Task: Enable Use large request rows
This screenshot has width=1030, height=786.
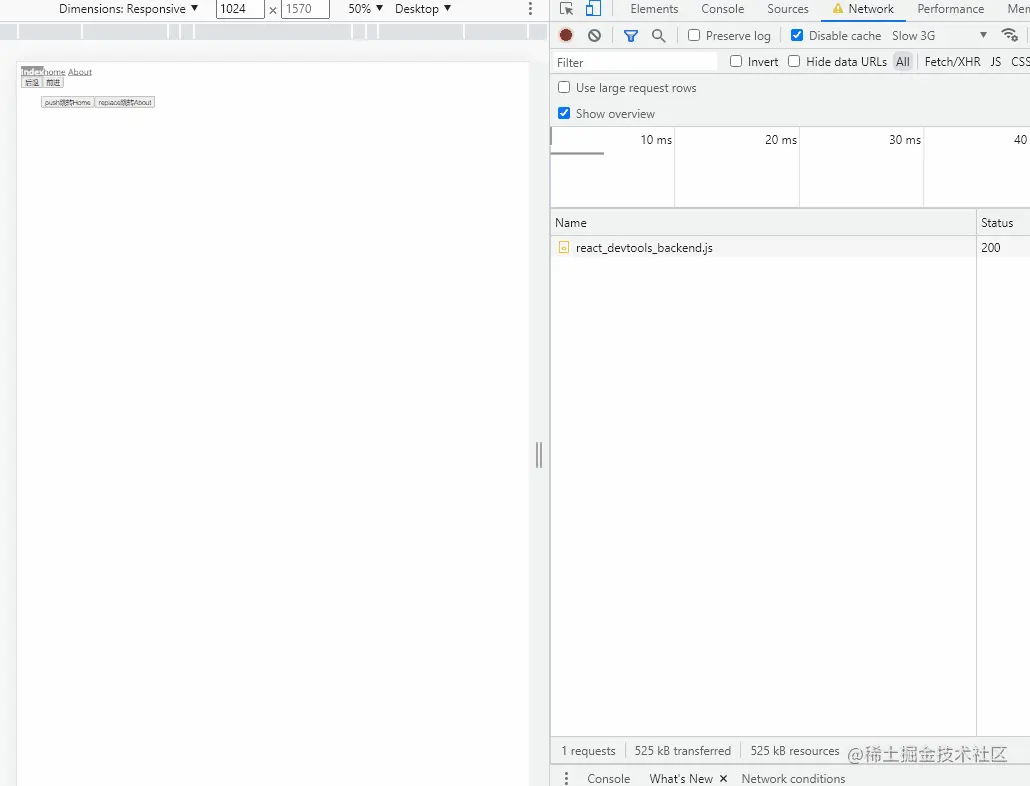Action: 564,87
